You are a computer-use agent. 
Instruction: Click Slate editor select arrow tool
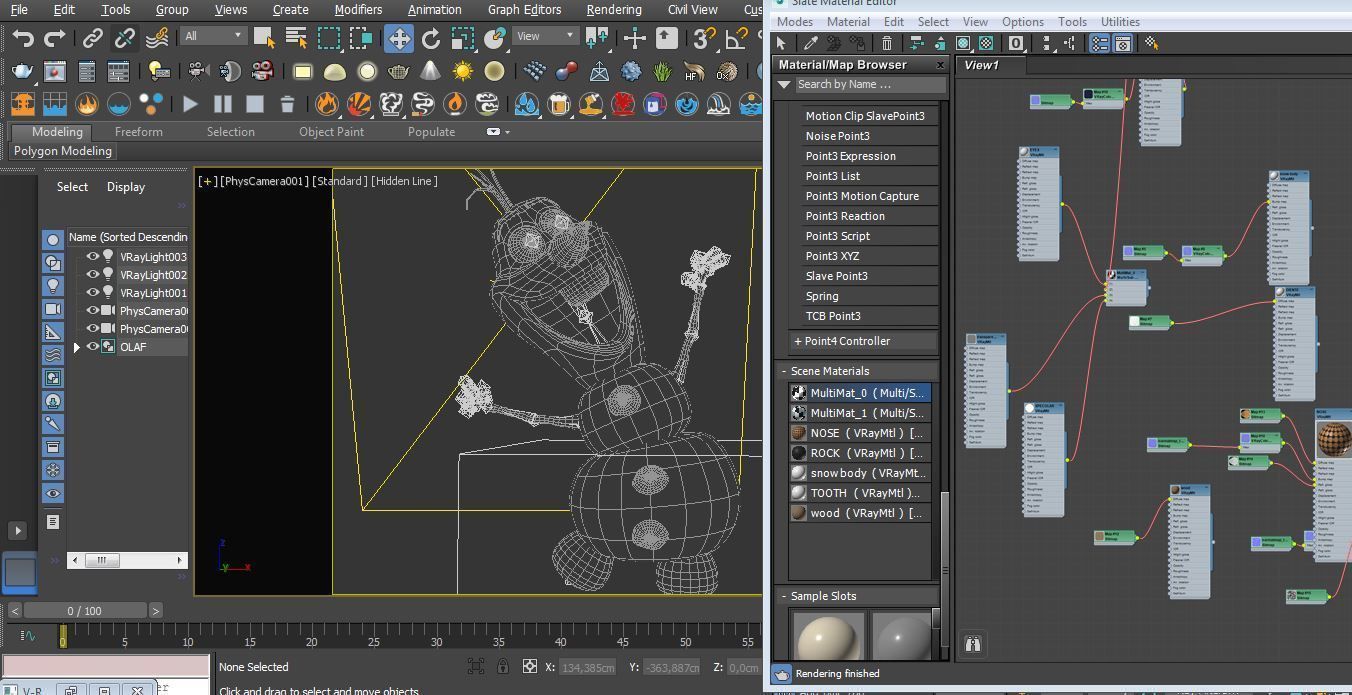pyautogui.click(x=781, y=43)
